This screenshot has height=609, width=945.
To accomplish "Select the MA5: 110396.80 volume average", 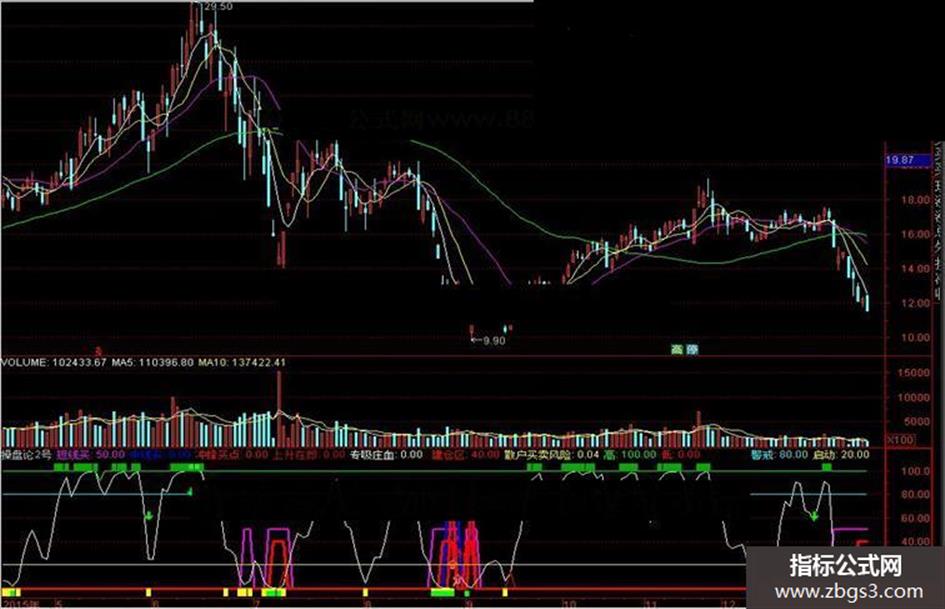I will [152, 362].
